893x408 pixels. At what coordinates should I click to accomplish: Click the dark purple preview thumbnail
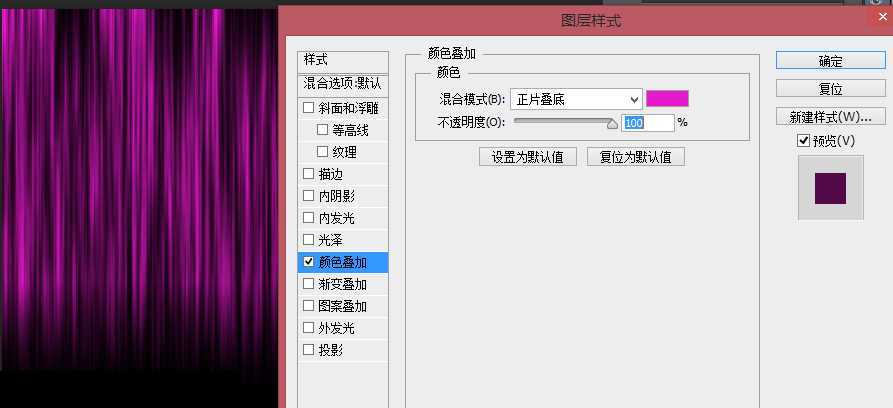[x=830, y=188]
